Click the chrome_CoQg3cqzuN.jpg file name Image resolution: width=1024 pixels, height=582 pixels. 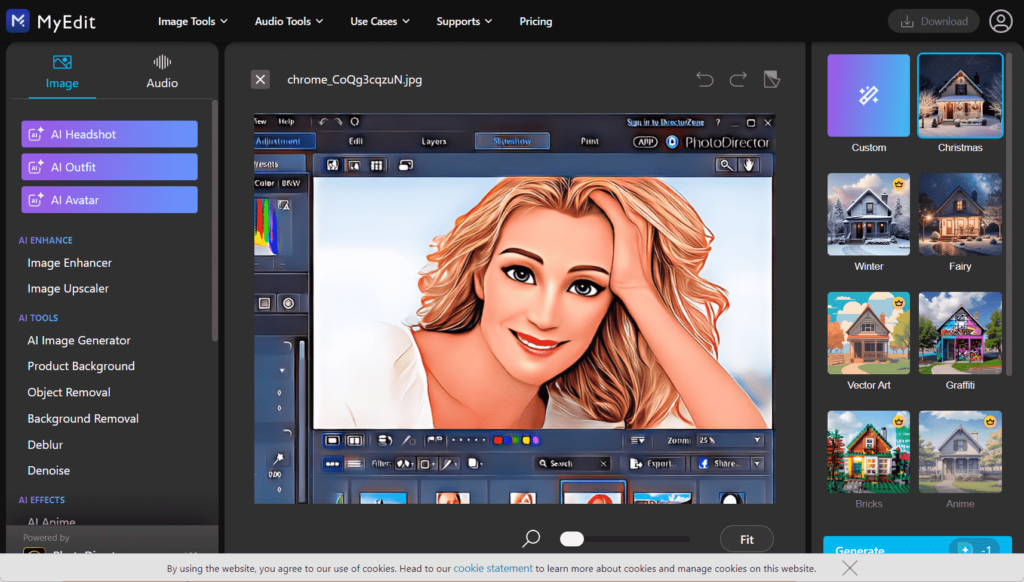click(355, 80)
